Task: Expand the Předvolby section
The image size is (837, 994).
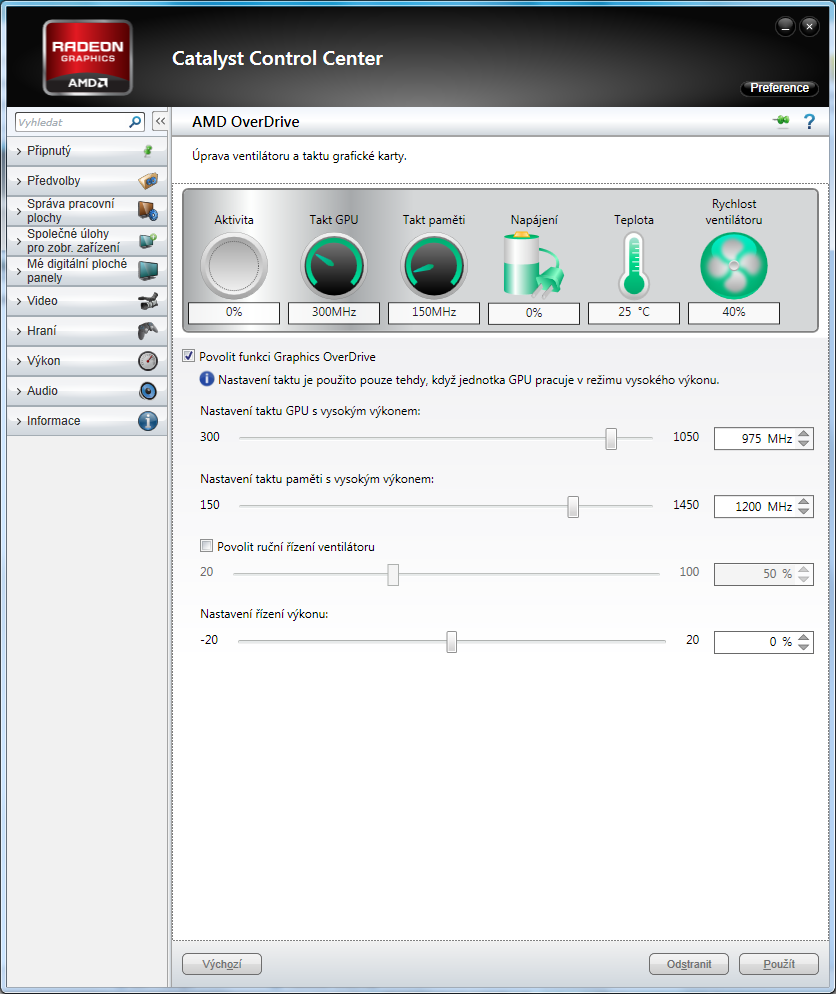Action: (87, 181)
